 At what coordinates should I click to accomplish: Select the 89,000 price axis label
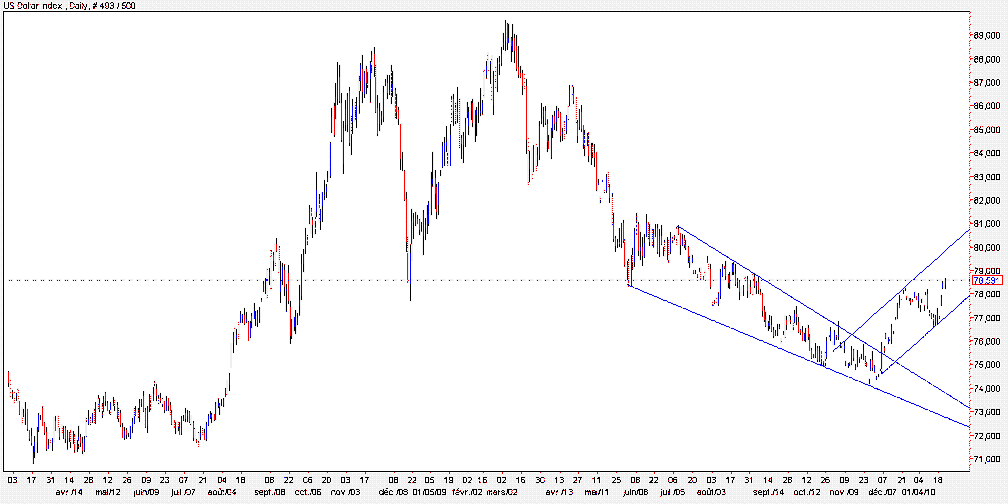[x=988, y=37]
